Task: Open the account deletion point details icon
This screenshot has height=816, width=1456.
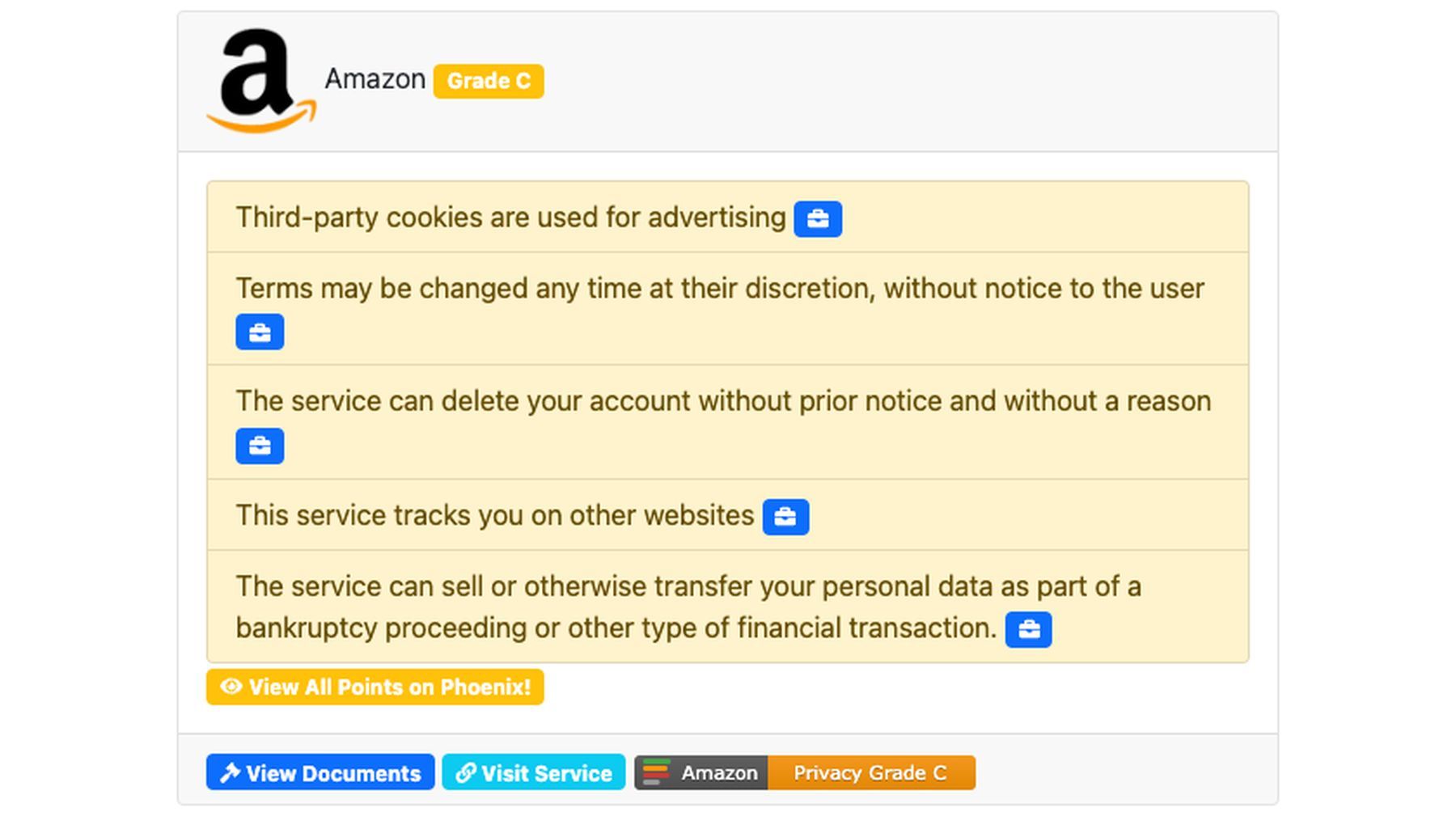Action: pos(260,446)
